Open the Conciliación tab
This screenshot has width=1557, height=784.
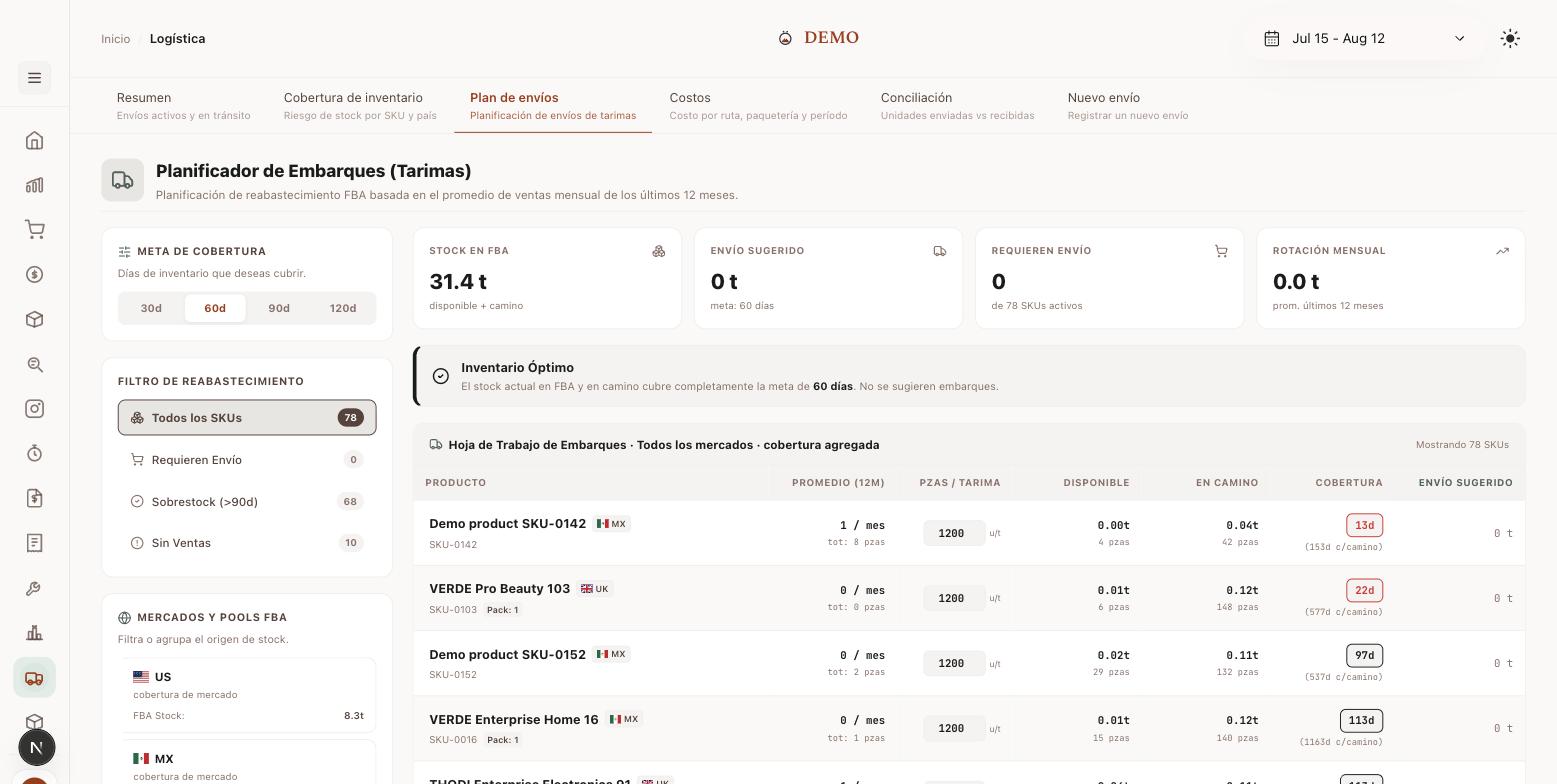point(957,106)
